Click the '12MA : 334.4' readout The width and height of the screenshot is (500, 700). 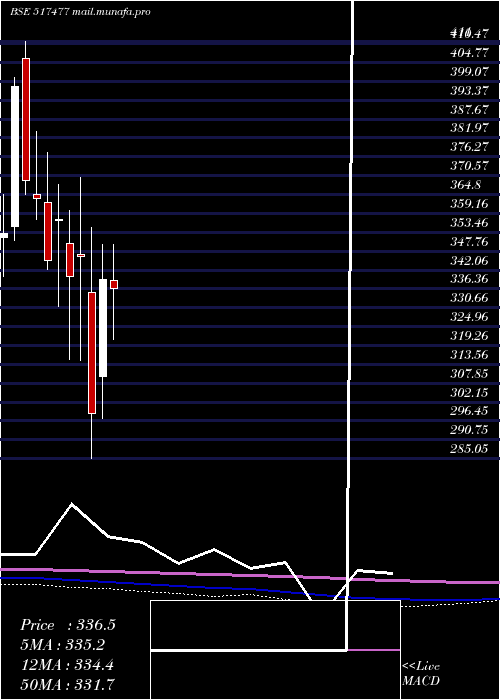67,665
